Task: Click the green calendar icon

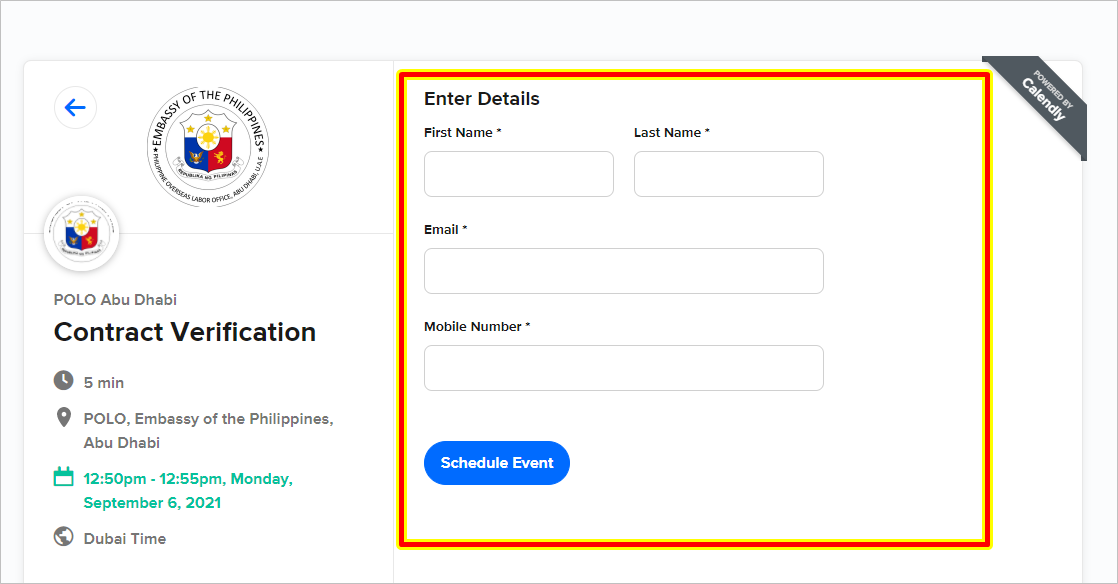Action: click(63, 477)
